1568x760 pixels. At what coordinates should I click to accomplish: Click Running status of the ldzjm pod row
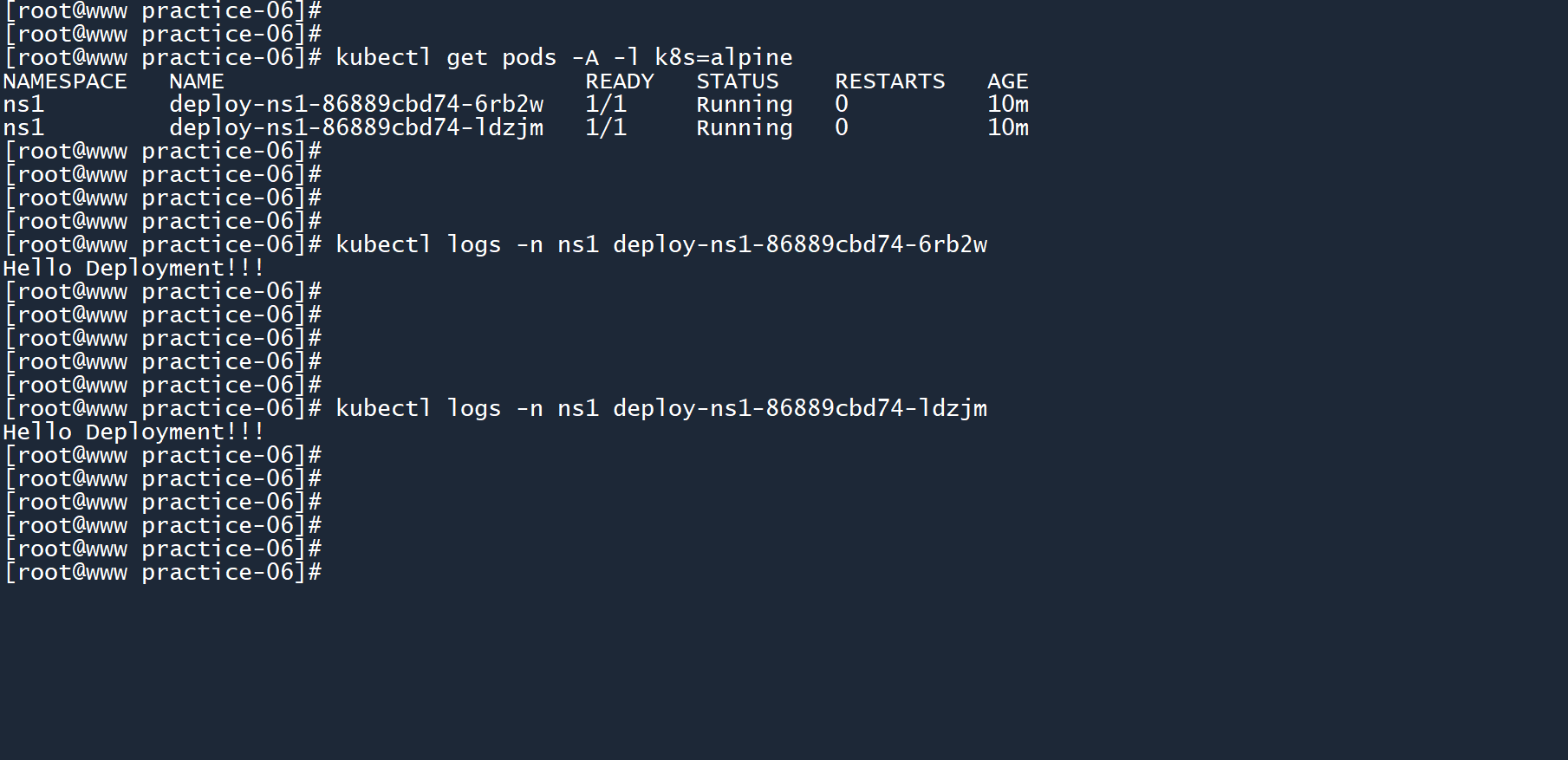point(744,128)
